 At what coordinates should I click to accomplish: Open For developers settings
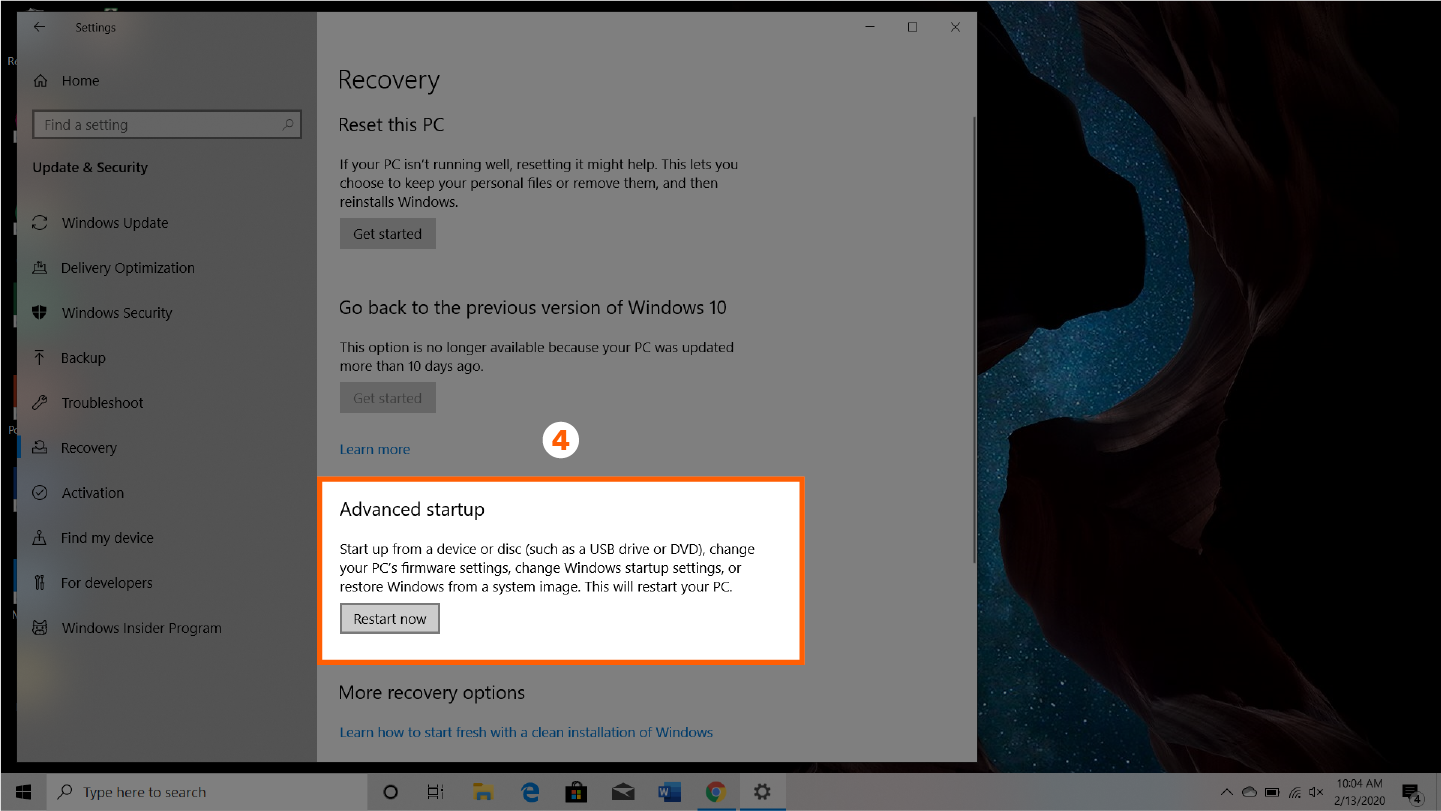[106, 583]
